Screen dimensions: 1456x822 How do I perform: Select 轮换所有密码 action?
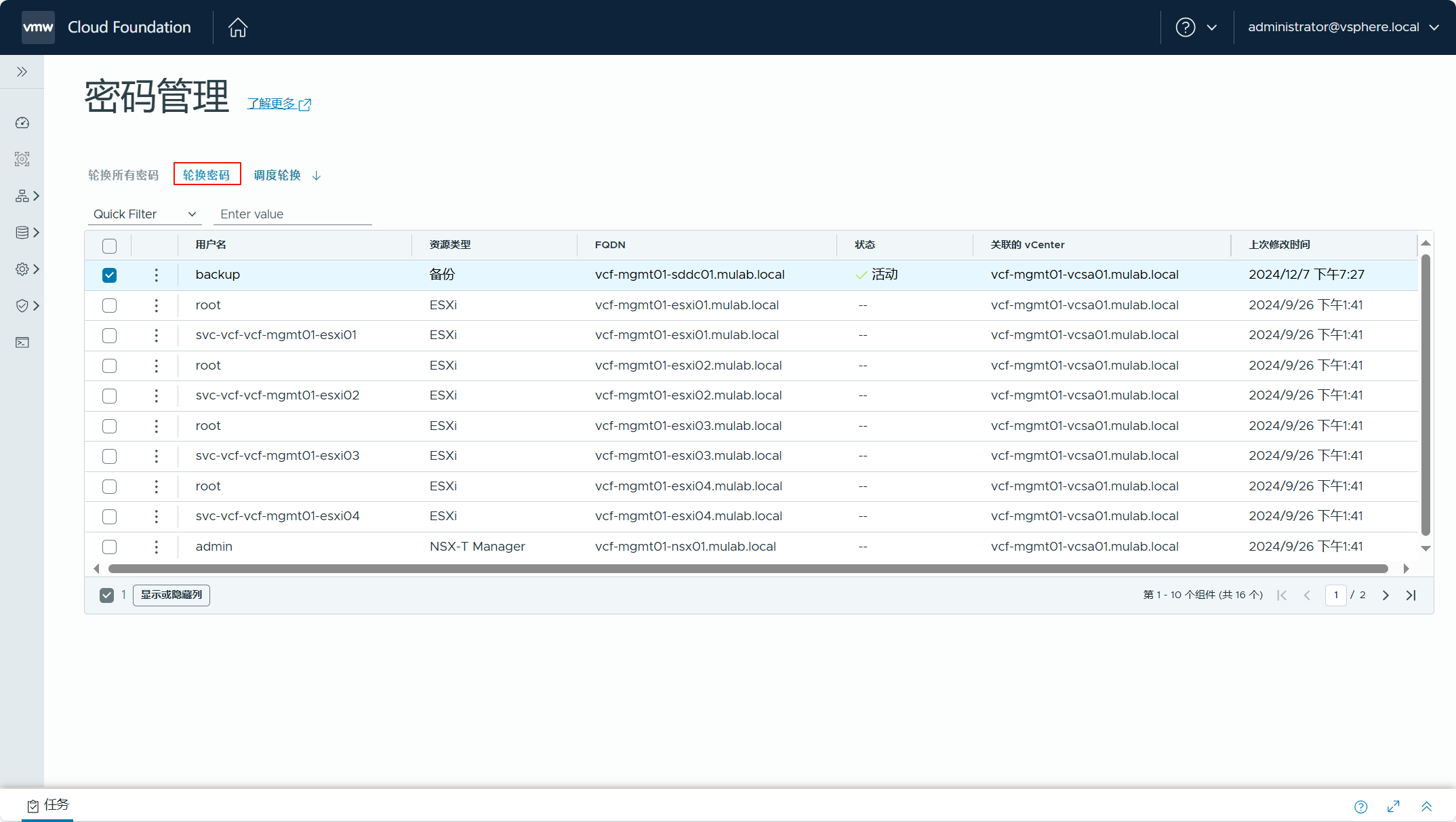point(123,175)
